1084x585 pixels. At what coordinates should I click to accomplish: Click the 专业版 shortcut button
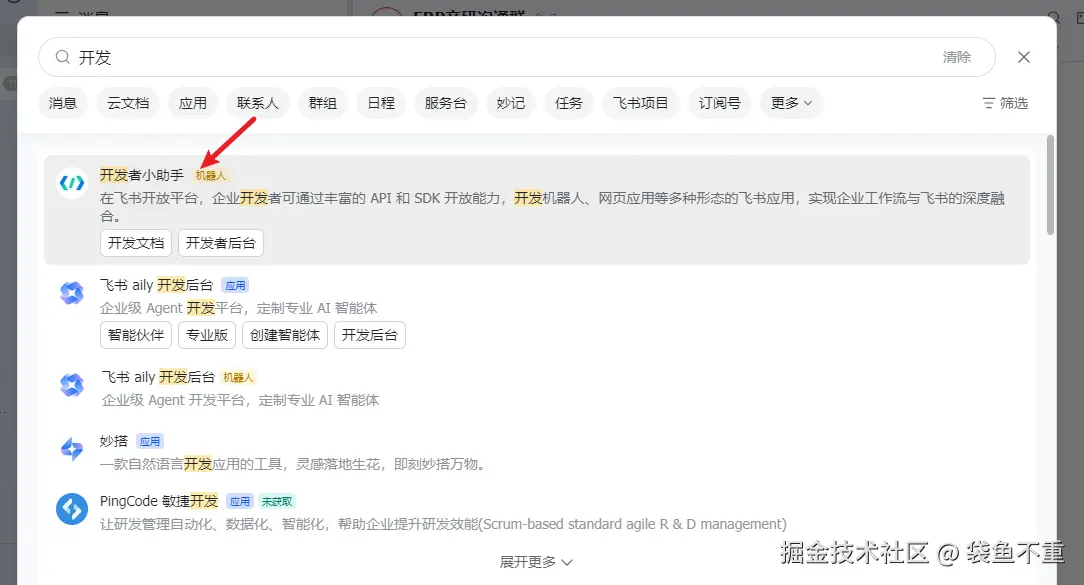[207, 335]
